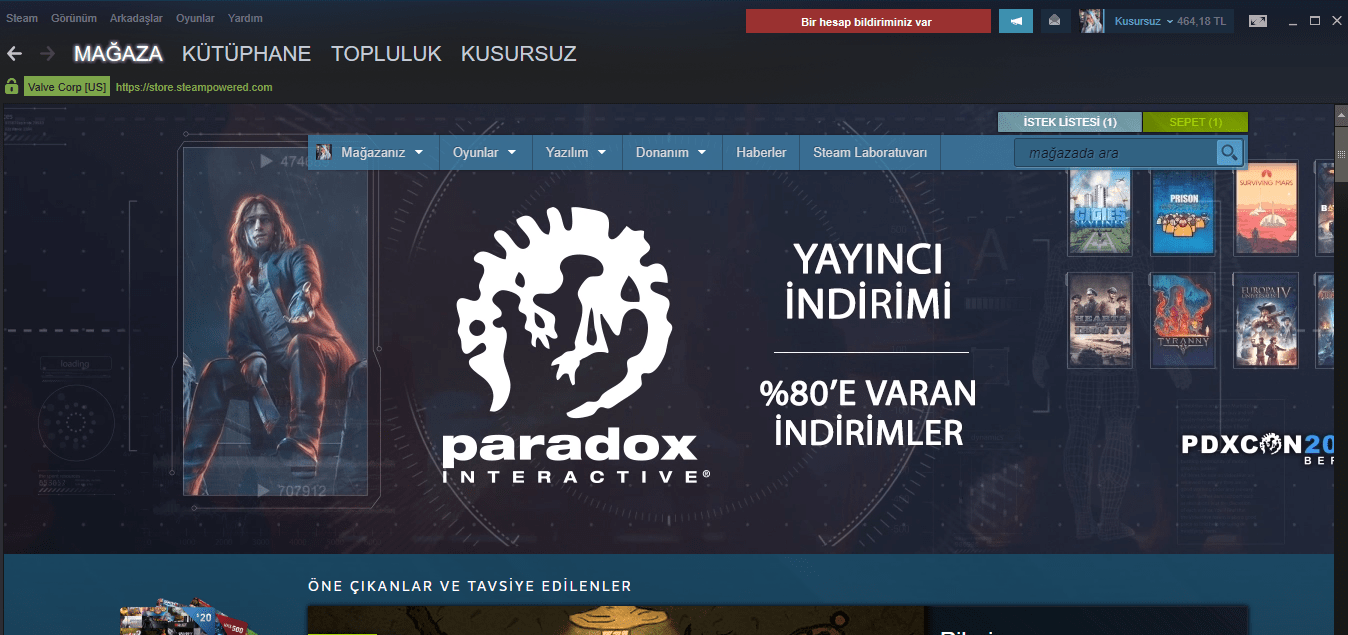The width and height of the screenshot is (1348, 635).
Task: Open the Hearts of Iron IV cover
Action: (1099, 320)
